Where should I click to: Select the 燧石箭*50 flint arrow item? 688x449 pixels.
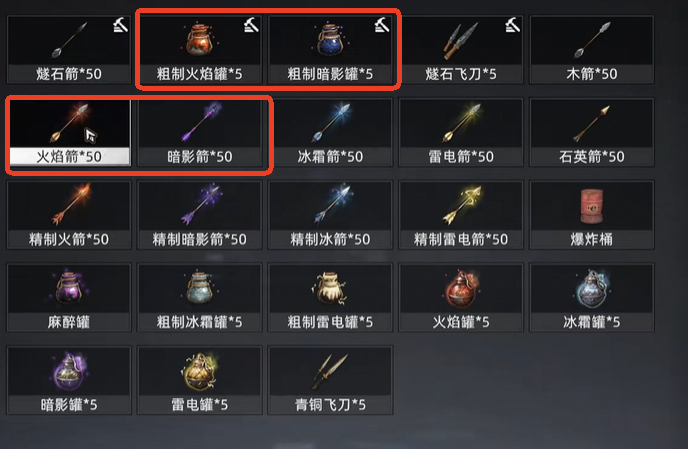69,50
